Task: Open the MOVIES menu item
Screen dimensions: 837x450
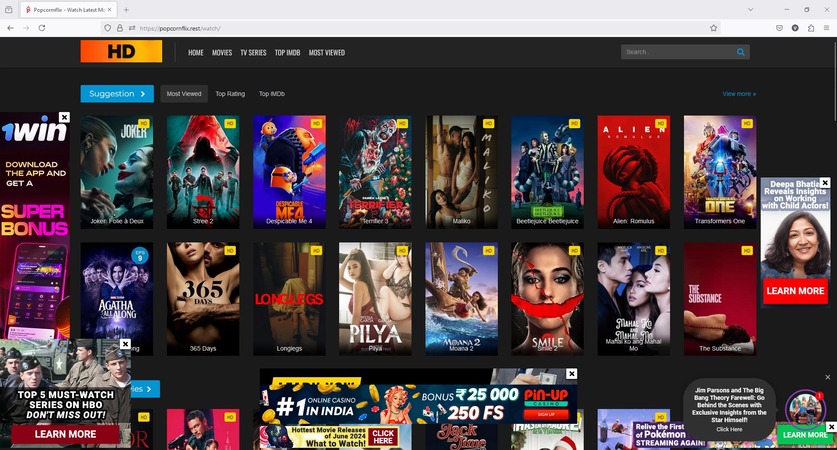Action: click(222, 52)
